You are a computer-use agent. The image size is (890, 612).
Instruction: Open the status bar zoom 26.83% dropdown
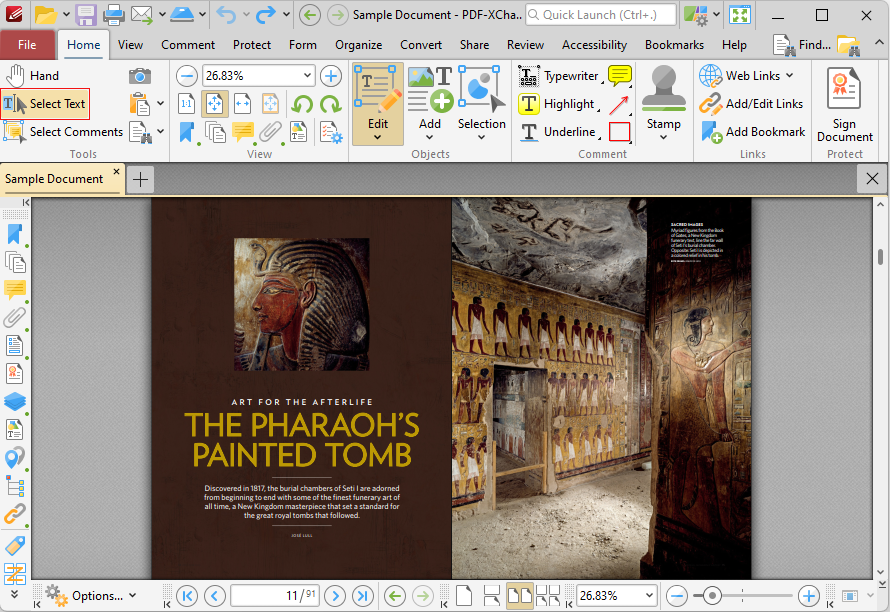pos(649,596)
